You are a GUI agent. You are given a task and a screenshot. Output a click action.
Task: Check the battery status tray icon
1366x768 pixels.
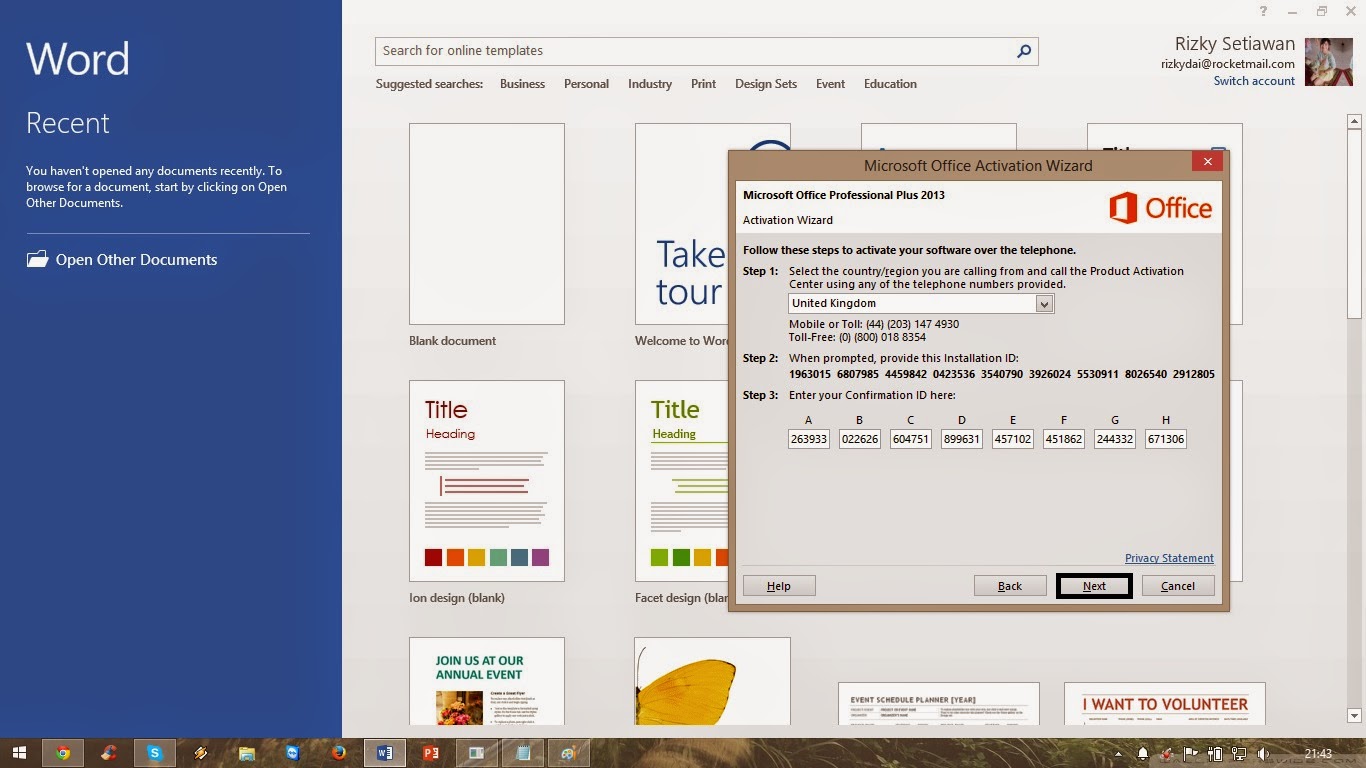(1215, 753)
